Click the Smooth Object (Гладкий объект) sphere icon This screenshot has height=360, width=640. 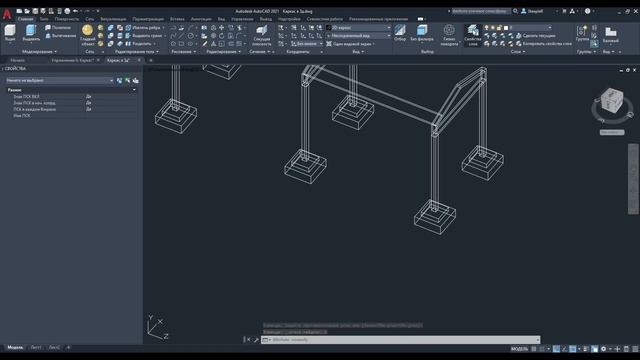click(87, 30)
